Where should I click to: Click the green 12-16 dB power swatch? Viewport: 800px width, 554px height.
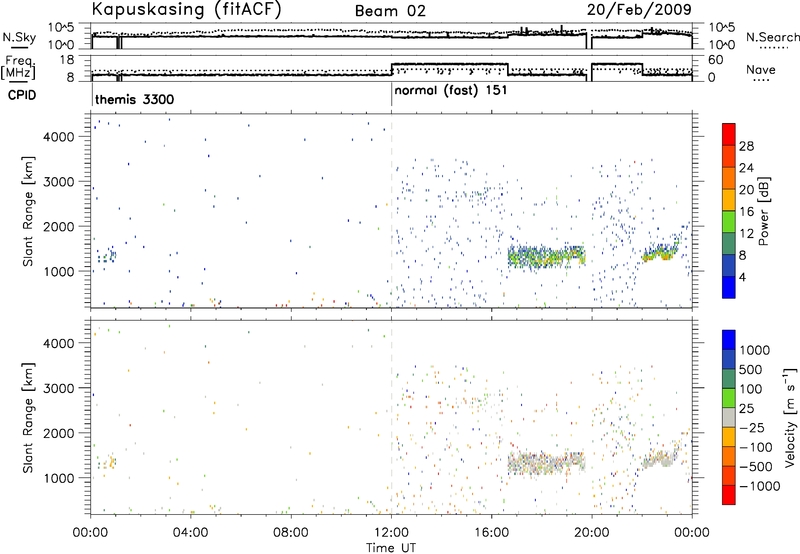click(729, 221)
